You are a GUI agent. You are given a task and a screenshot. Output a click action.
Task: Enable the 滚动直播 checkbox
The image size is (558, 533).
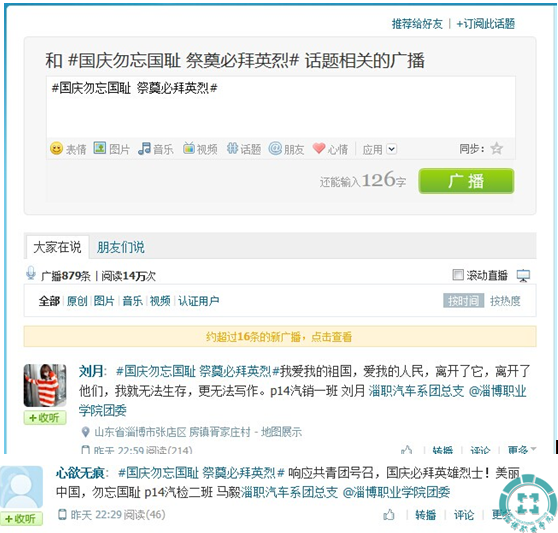[x=458, y=274]
